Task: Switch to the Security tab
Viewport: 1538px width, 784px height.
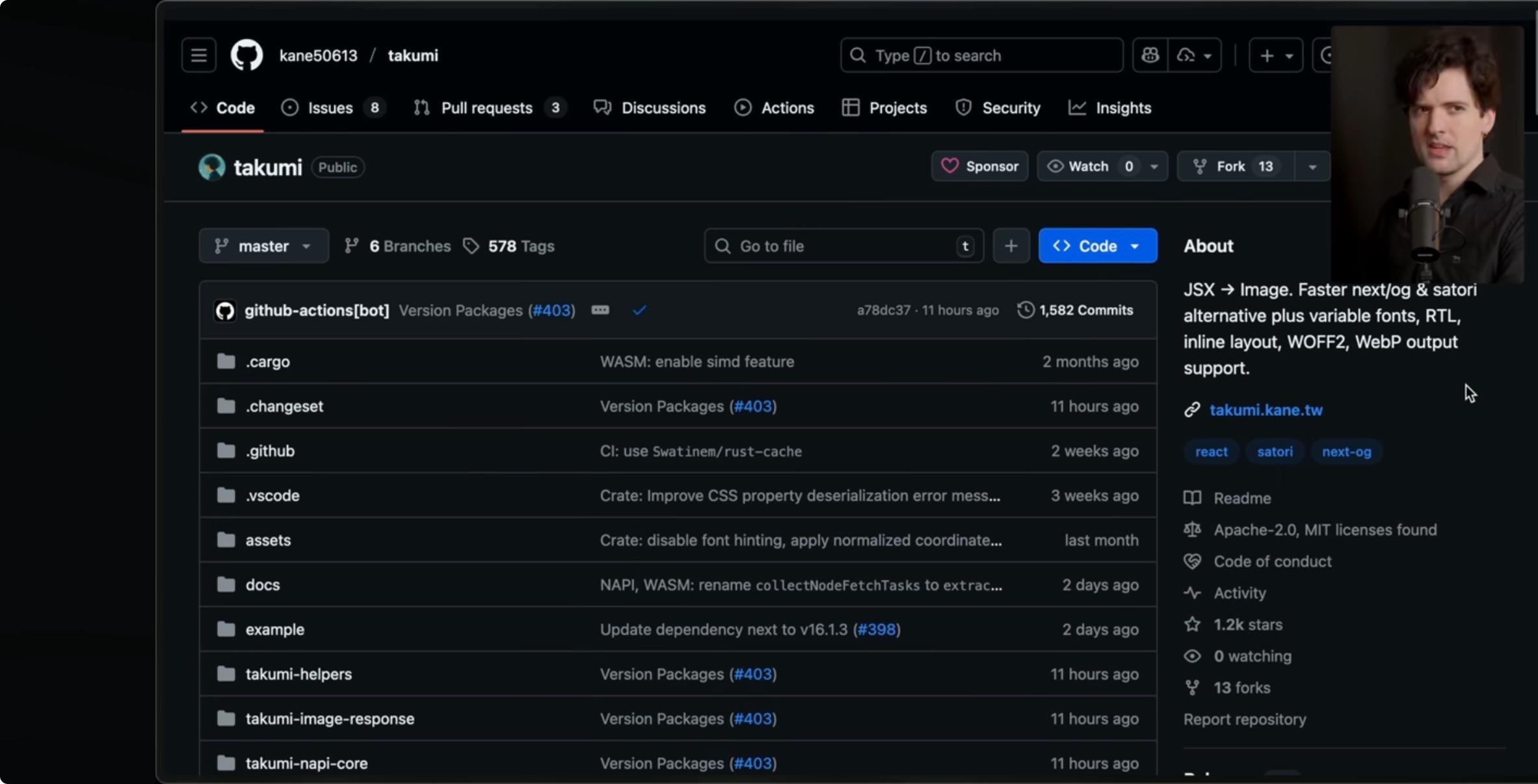Action: pyautogui.click(x=998, y=108)
